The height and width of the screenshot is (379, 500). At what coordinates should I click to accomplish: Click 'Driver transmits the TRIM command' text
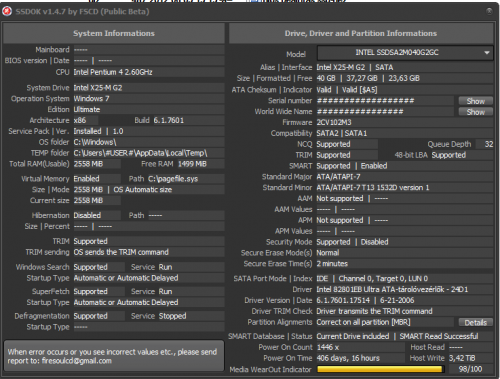(x=374, y=311)
